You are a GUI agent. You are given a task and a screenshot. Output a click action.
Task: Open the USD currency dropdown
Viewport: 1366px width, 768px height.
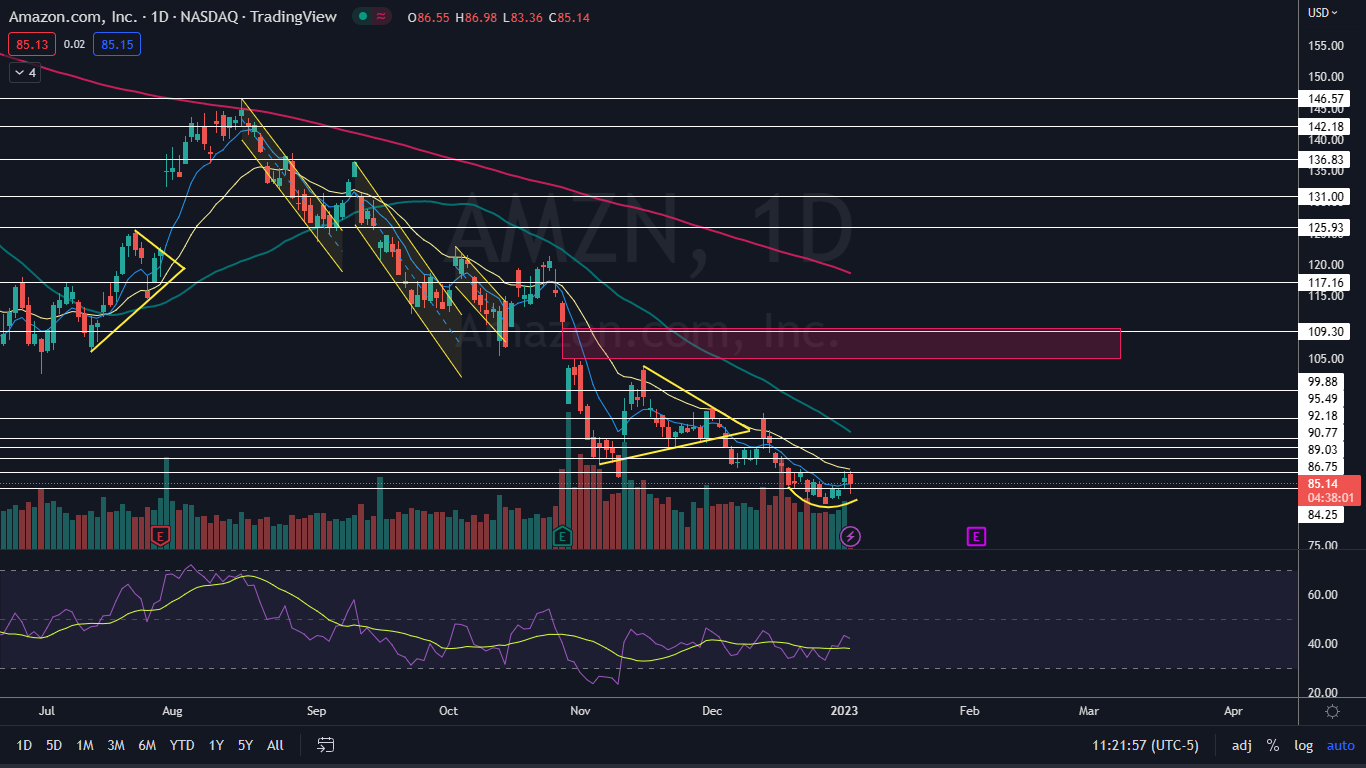(1323, 13)
